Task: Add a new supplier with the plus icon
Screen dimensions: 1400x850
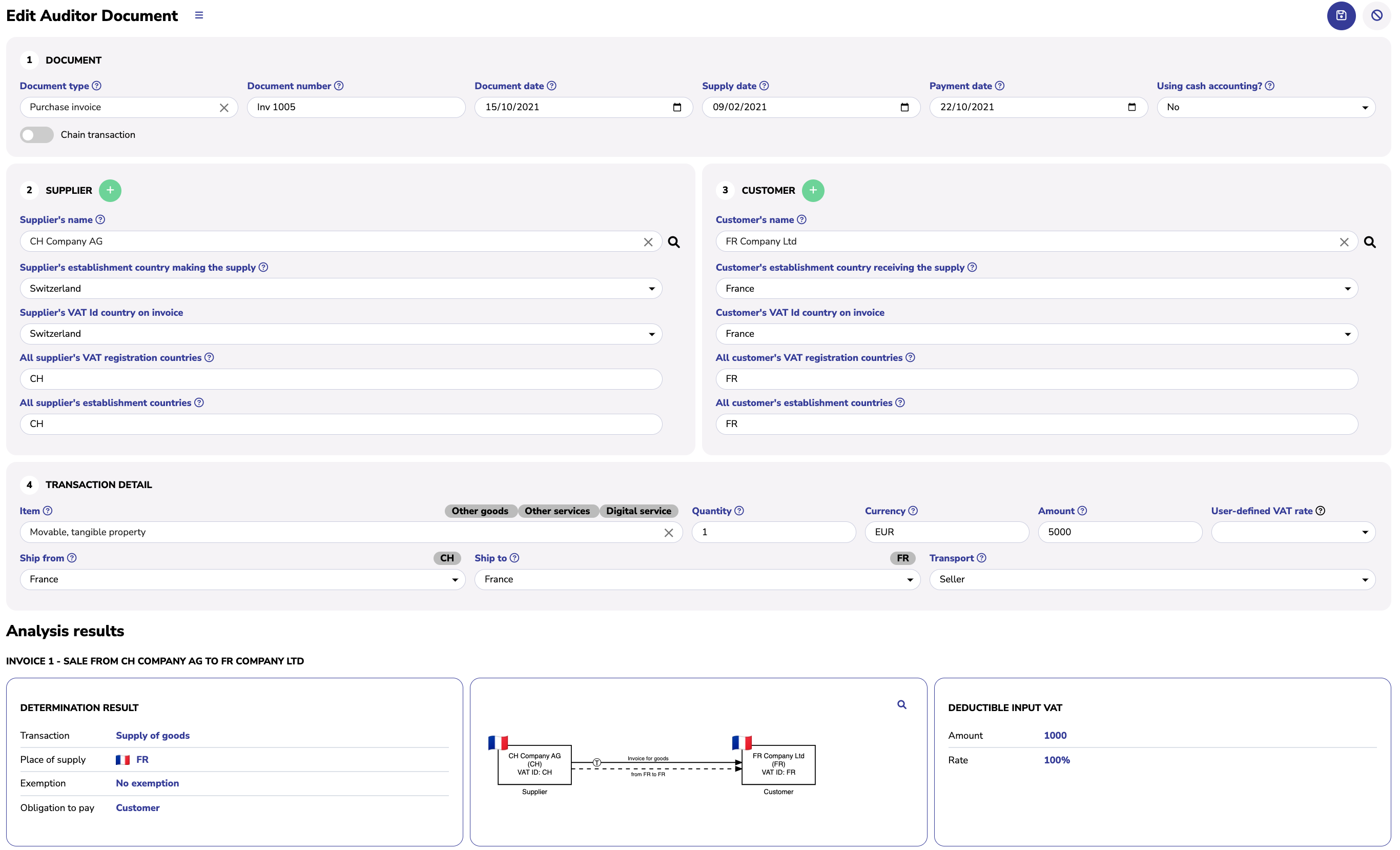Action: (x=110, y=191)
